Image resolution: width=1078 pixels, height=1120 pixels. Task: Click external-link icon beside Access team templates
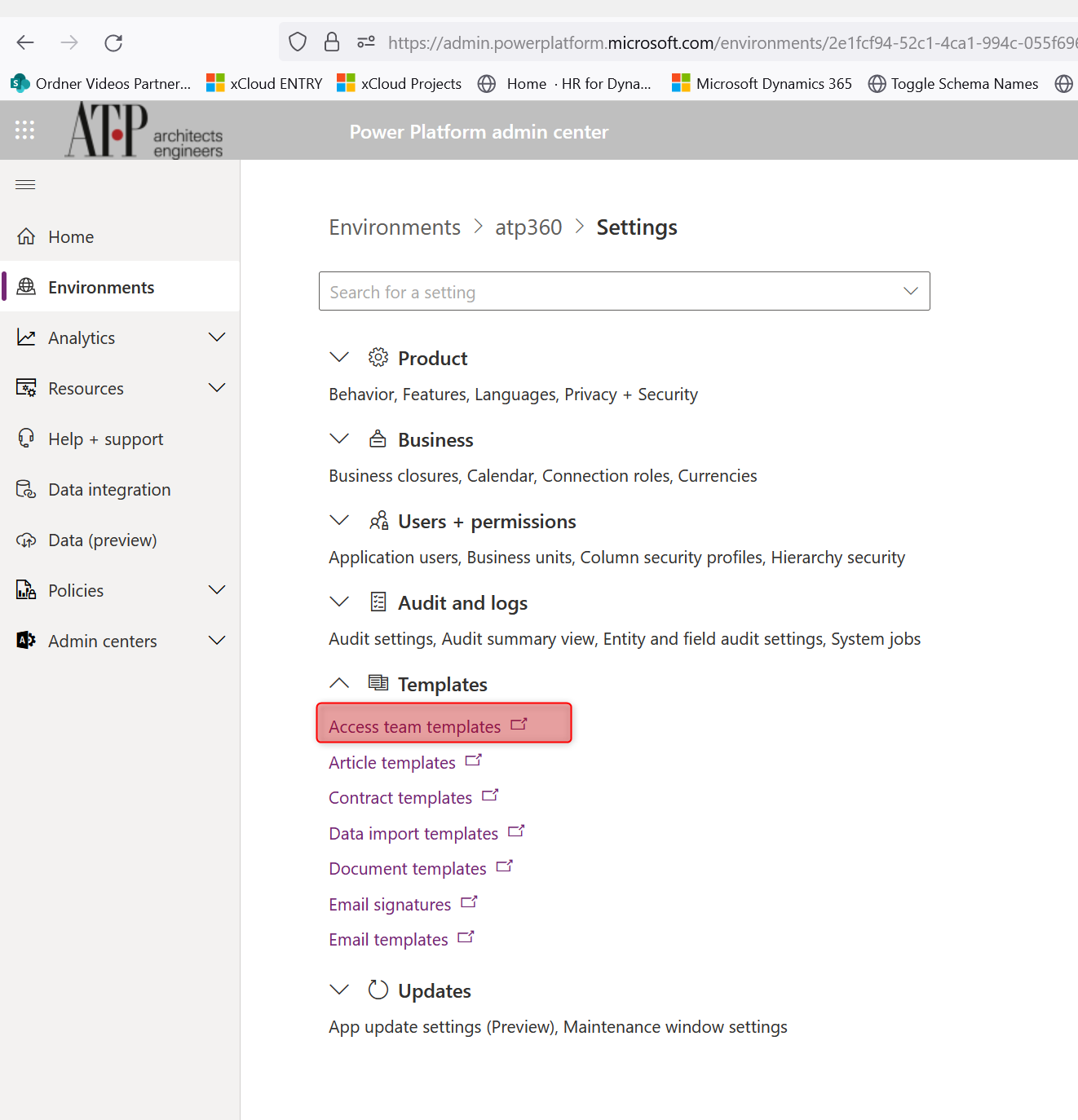coord(519,724)
